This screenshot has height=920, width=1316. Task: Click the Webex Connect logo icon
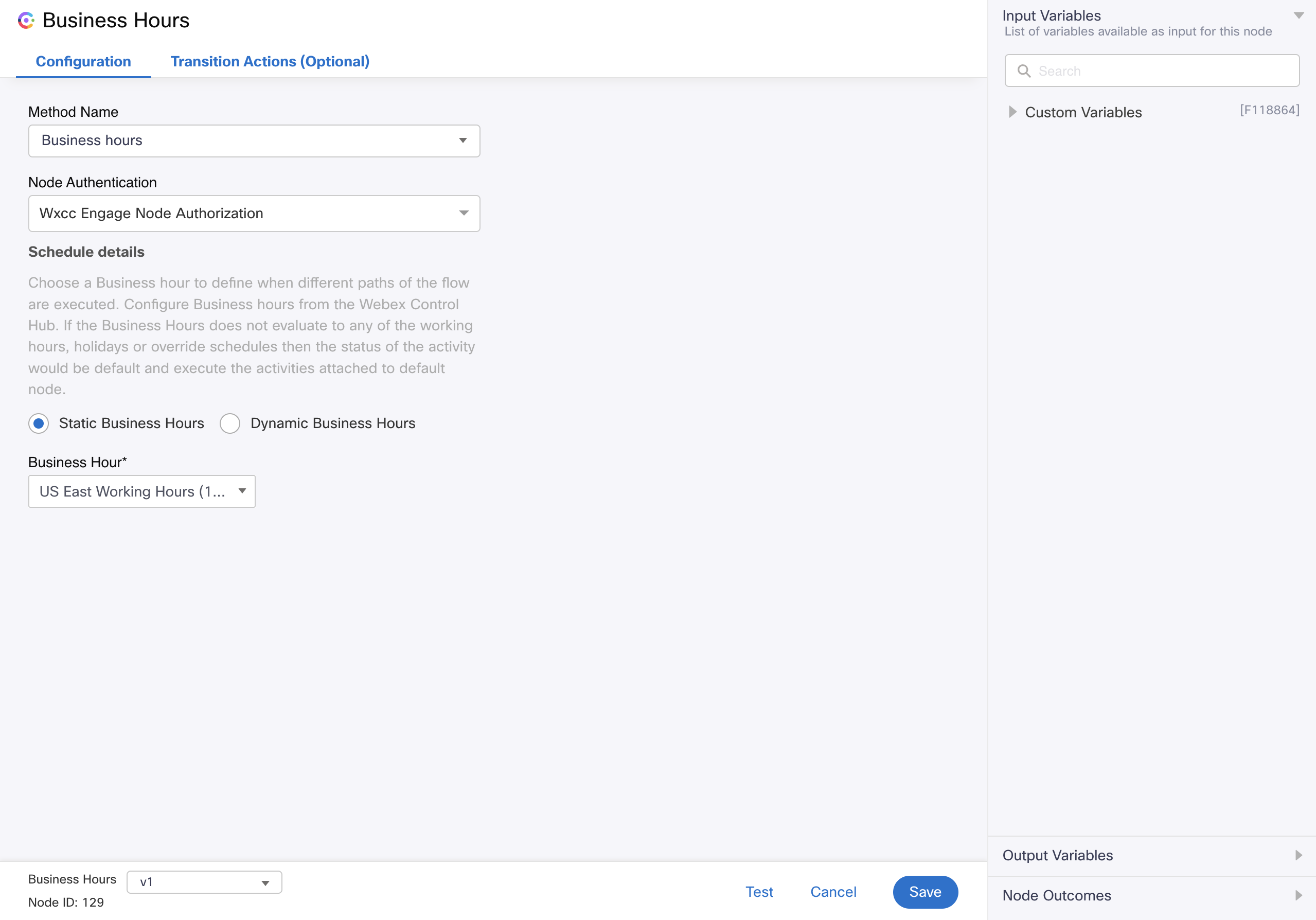point(26,21)
